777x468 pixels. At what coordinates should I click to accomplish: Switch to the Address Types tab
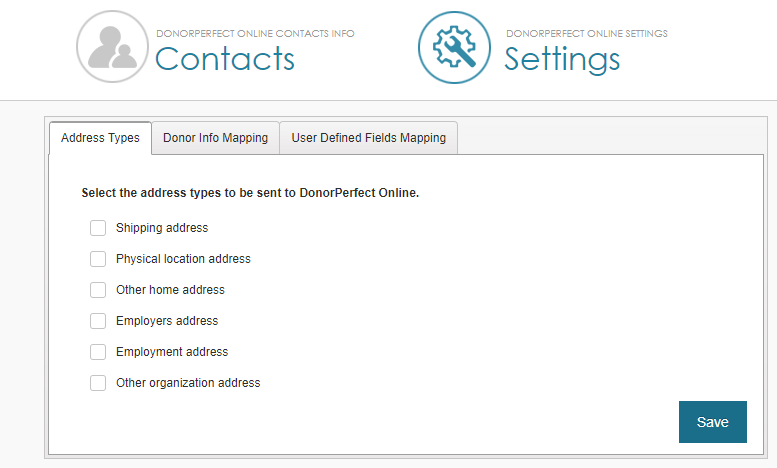pos(101,138)
